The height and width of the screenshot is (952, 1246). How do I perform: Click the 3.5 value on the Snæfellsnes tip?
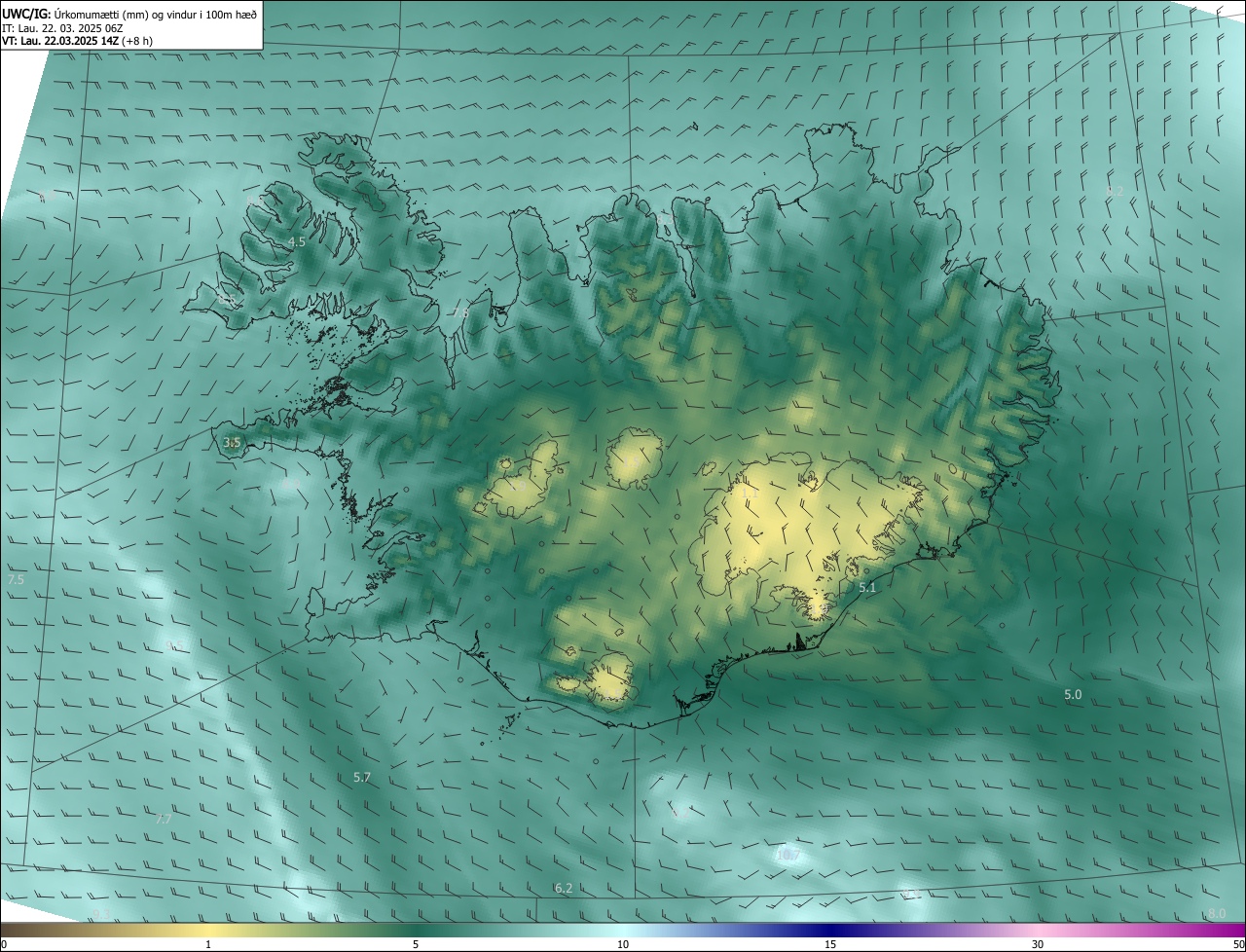(x=232, y=442)
